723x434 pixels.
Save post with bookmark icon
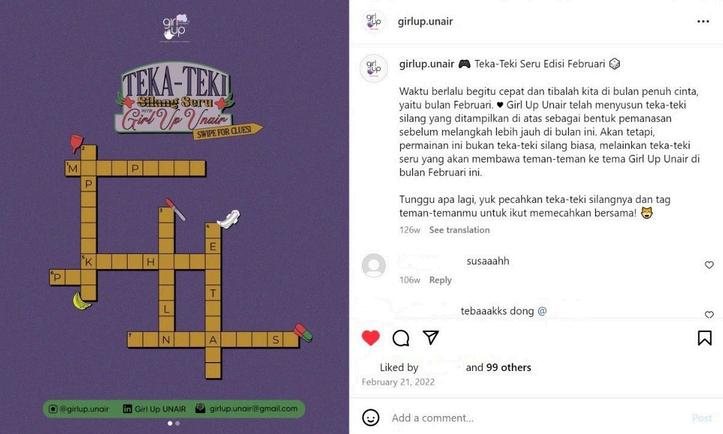[704, 338]
